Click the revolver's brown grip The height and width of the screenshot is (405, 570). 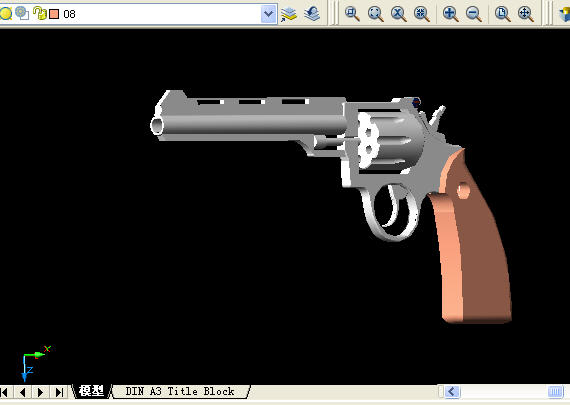[x=473, y=247]
